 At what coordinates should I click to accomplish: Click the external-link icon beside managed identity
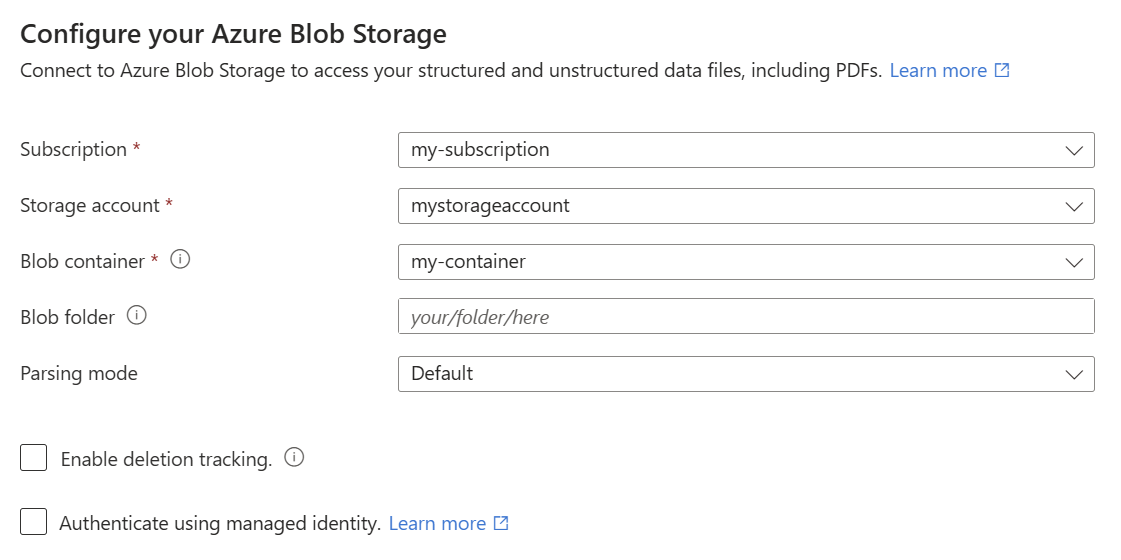(x=501, y=523)
